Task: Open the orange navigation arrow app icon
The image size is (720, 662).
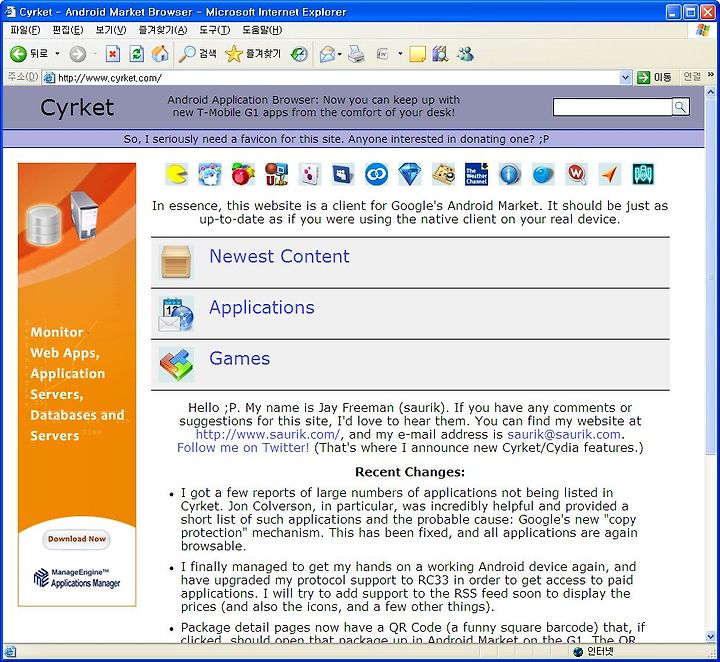Action: pyautogui.click(x=610, y=174)
